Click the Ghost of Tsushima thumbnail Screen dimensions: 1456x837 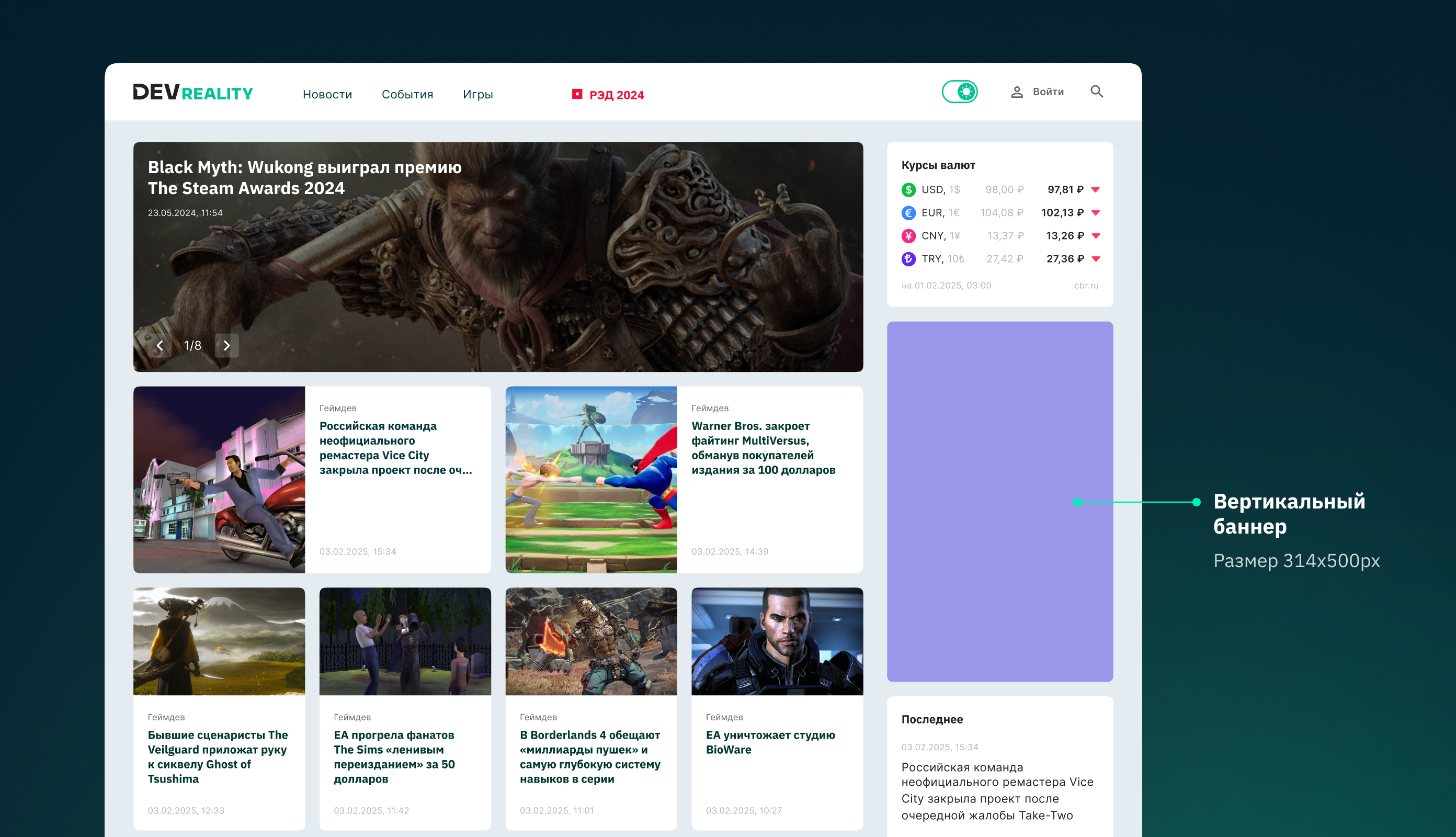pyautogui.click(x=219, y=641)
